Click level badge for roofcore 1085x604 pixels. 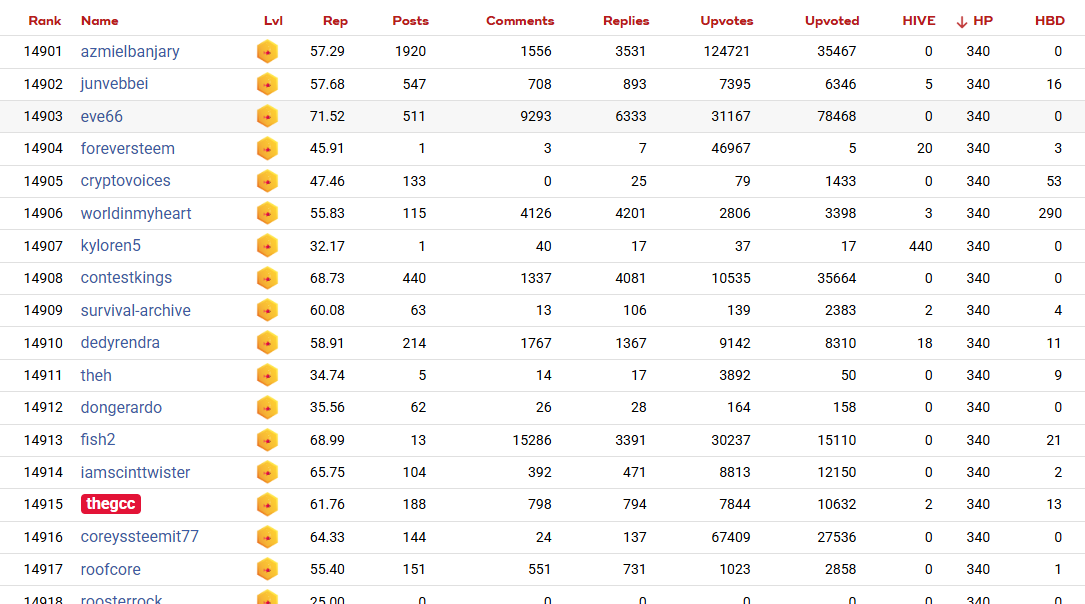267,570
